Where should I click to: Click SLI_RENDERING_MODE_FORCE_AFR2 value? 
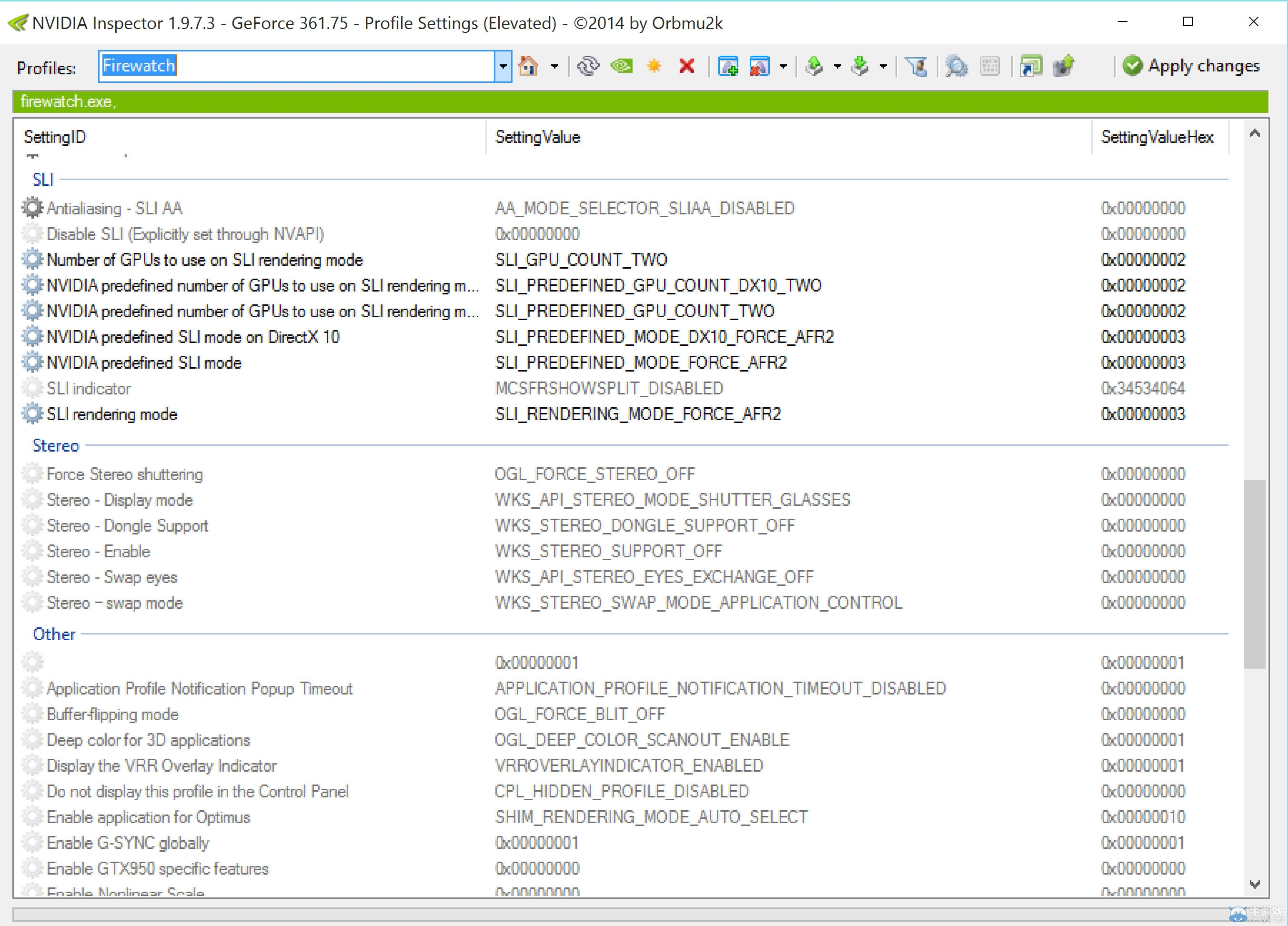tap(638, 414)
